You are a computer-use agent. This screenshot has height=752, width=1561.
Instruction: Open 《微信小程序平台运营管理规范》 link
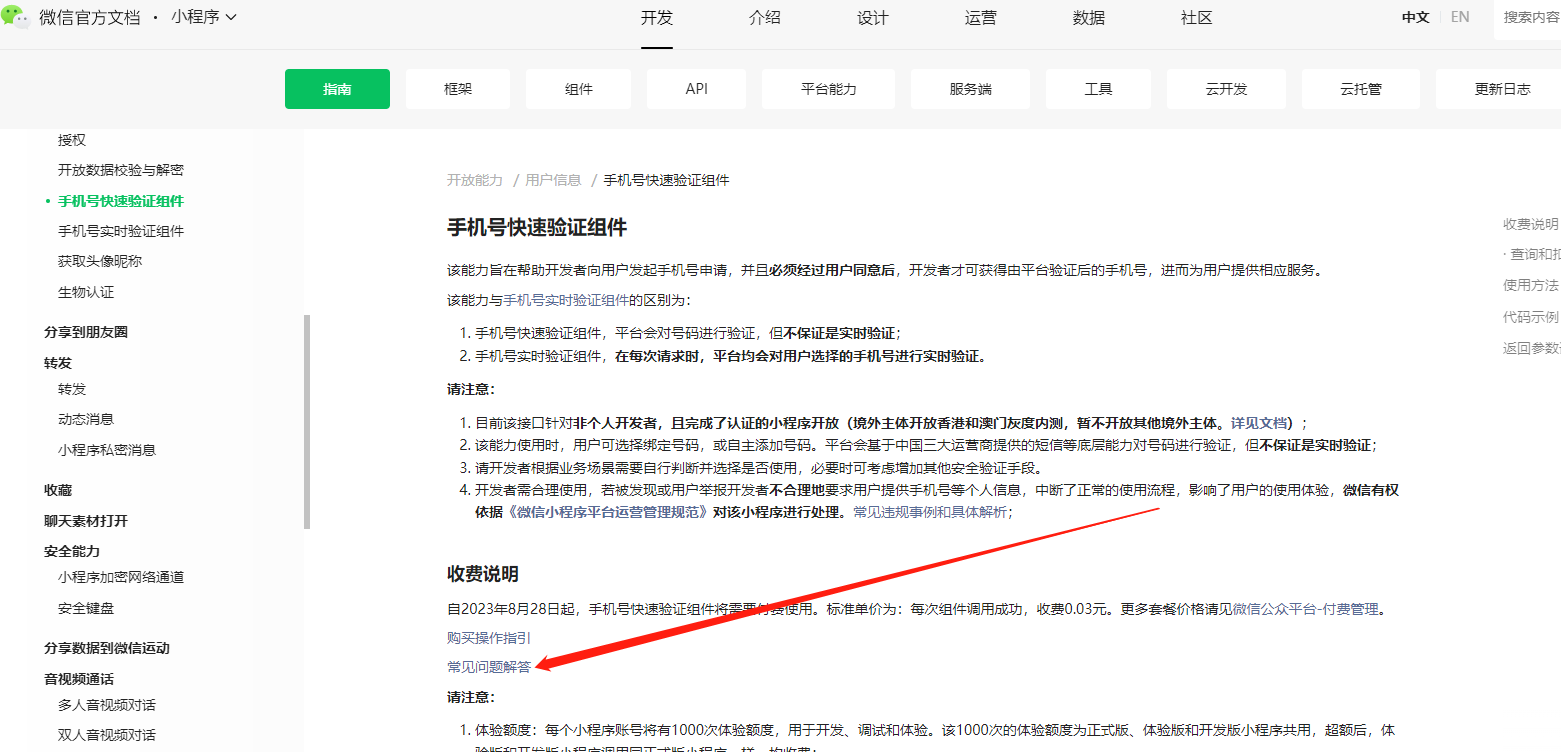click(x=609, y=512)
